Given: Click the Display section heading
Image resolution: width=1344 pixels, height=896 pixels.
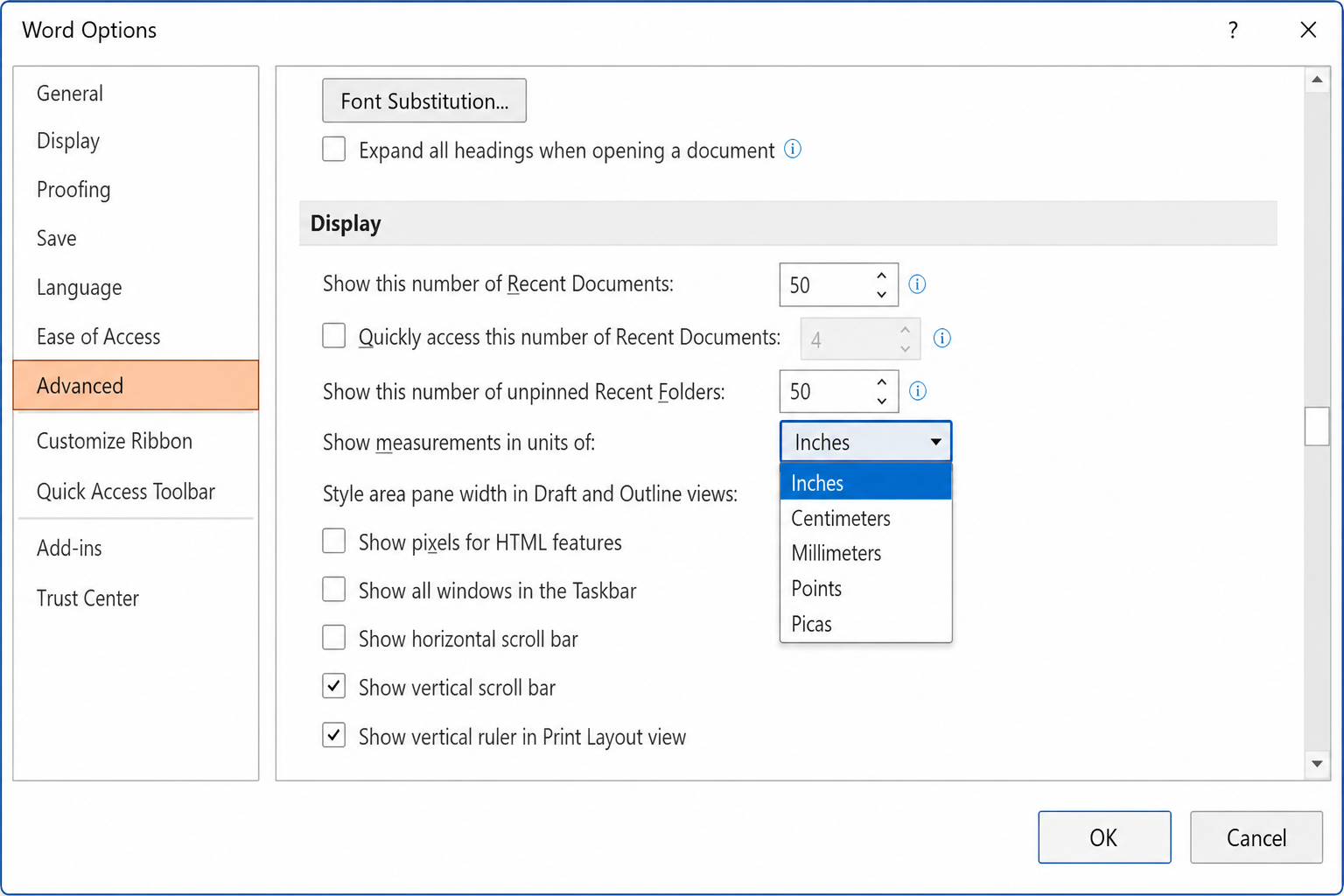Looking at the screenshot, I should pos(346,224).
